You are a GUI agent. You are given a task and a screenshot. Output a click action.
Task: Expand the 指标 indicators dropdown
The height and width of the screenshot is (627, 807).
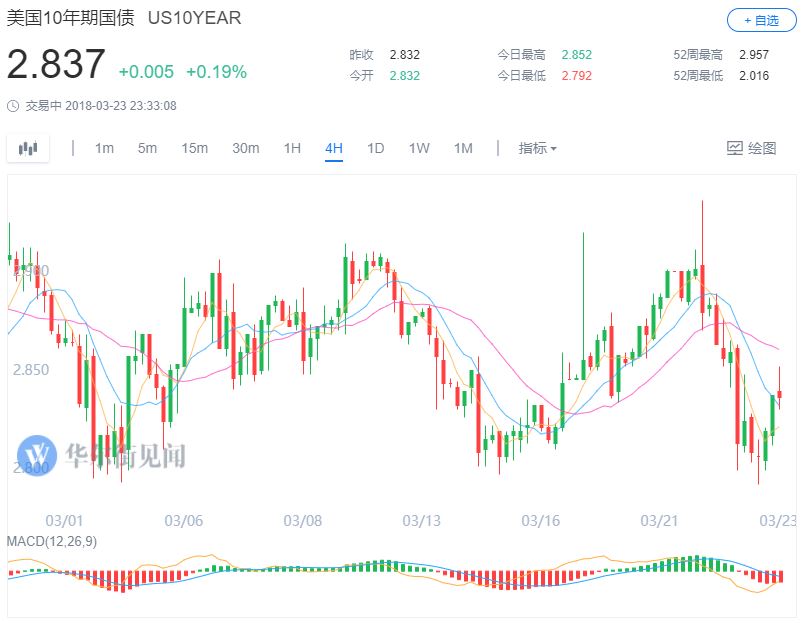(x=537, y=148)
